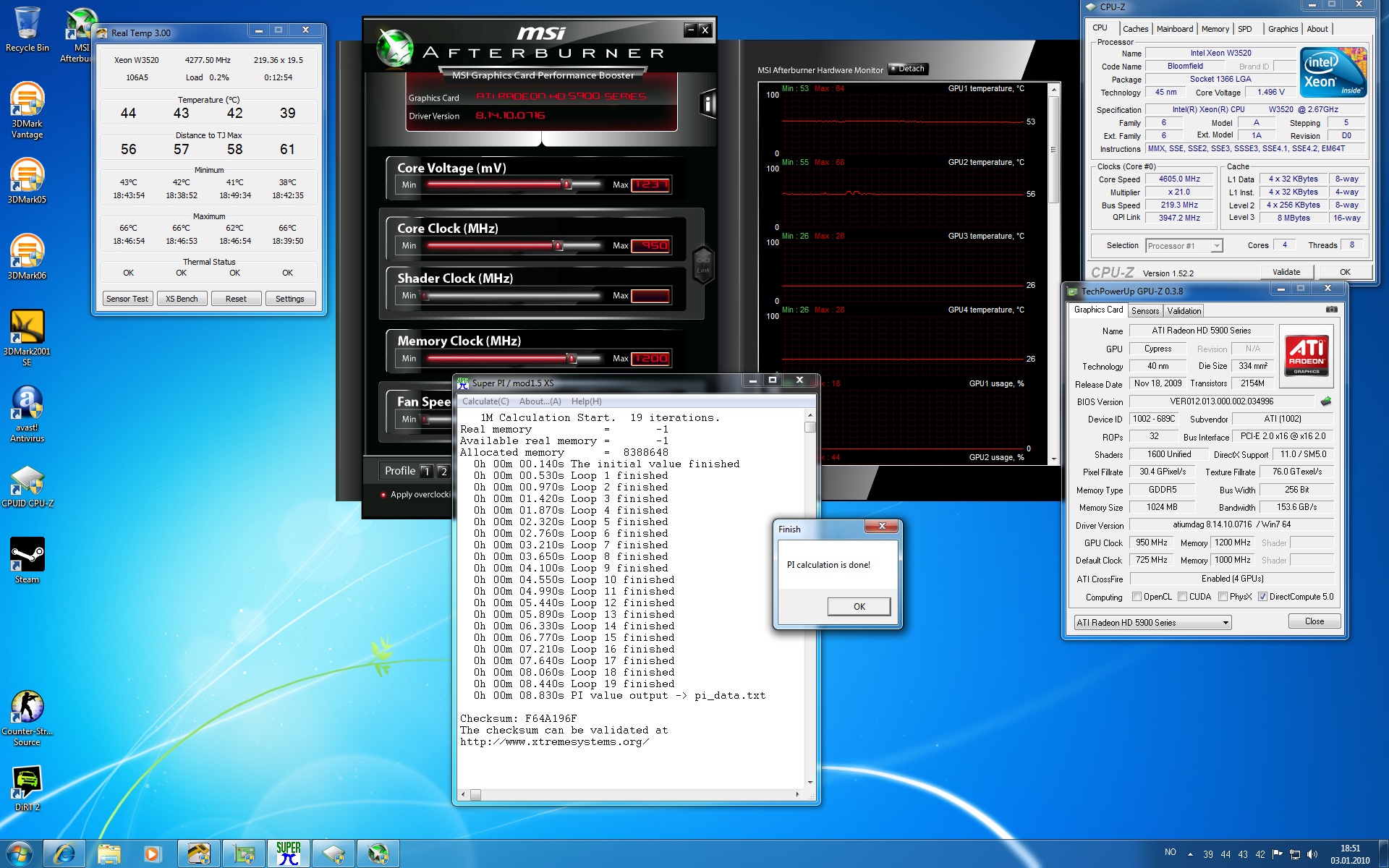
Task: Open avast! Antivirus desktop icon
Action: [x=27, y=414]
